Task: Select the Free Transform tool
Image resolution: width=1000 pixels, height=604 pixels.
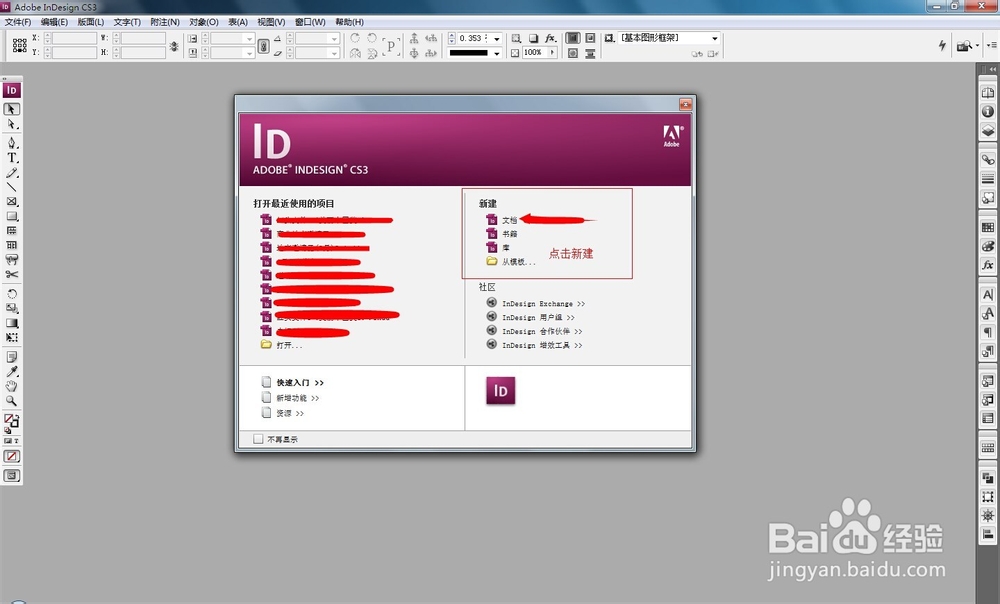Action: click(11, 337)
